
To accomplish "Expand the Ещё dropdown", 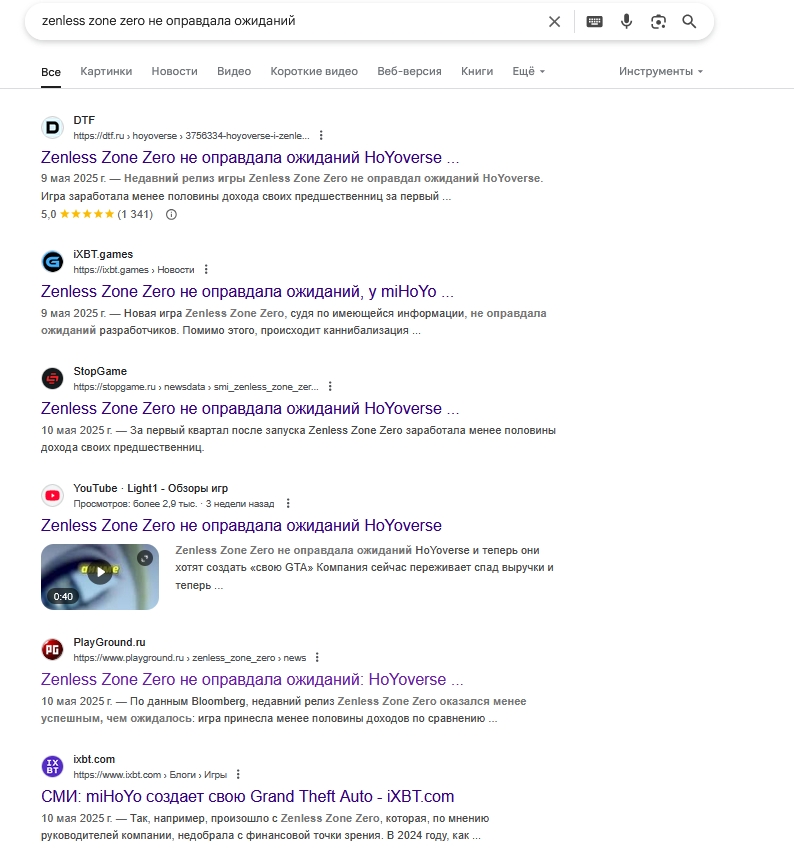I will tap(528, 72).
